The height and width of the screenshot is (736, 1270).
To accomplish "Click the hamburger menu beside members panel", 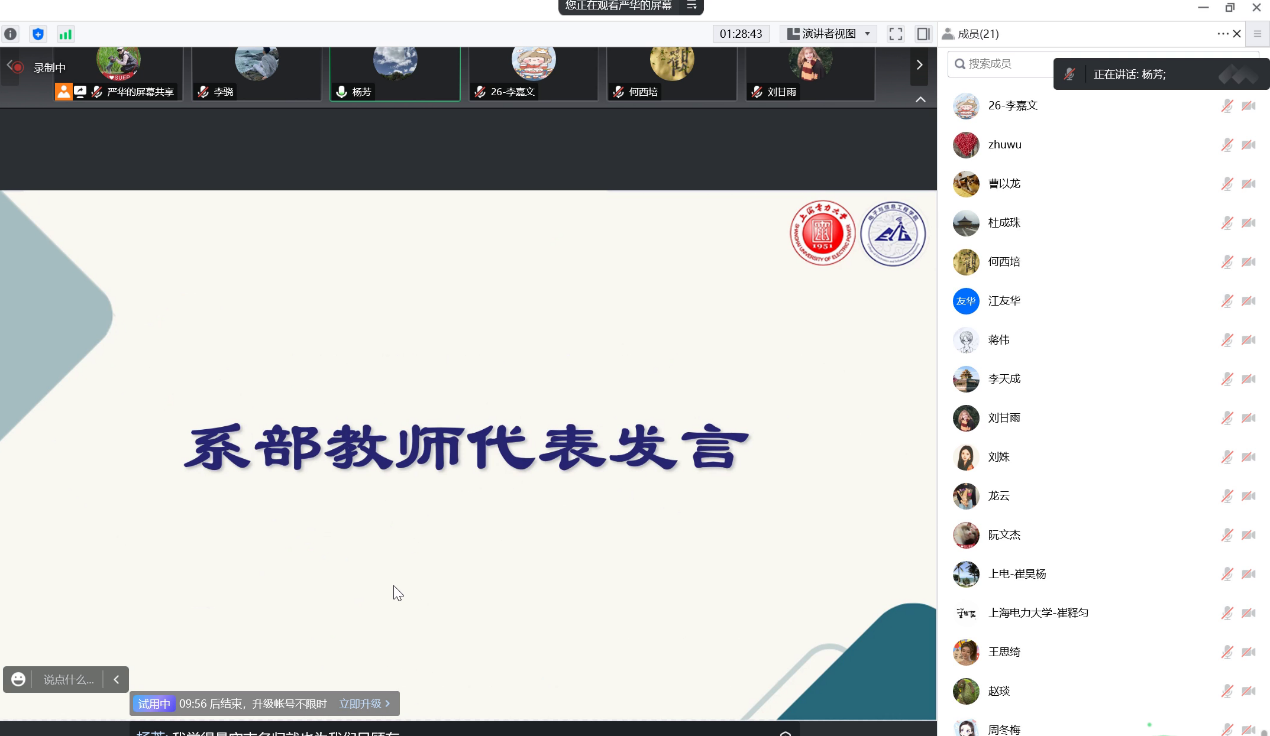I will [1257, 34].
